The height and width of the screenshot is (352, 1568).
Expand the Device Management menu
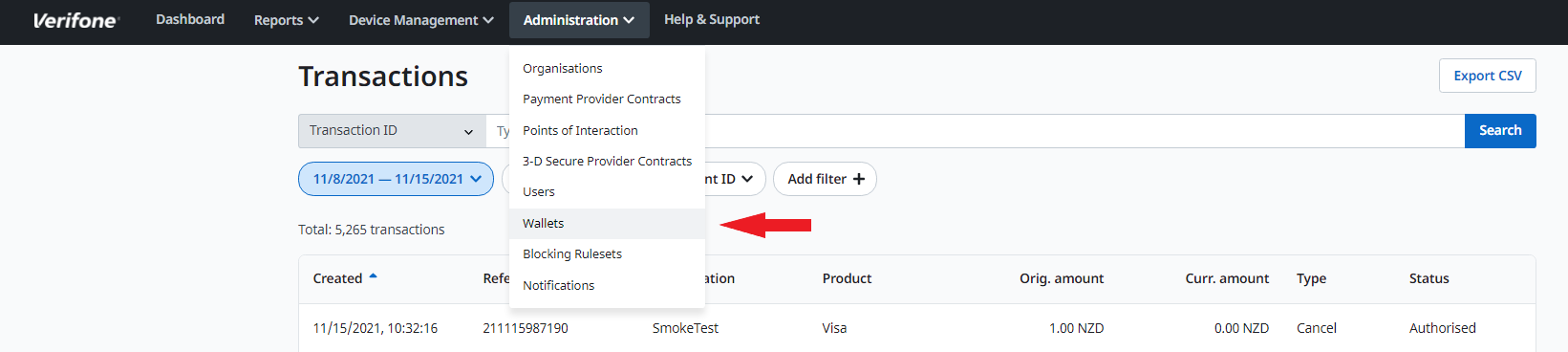click(x=420, y=20)
